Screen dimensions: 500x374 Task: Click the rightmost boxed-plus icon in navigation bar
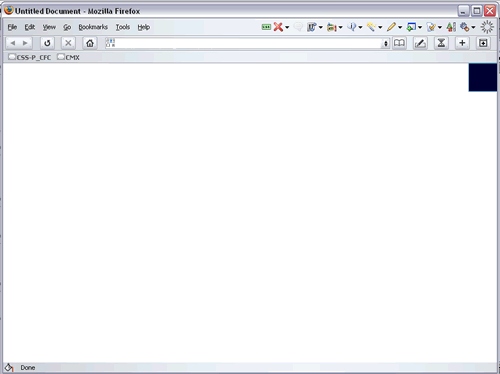(x=483, y=43)
